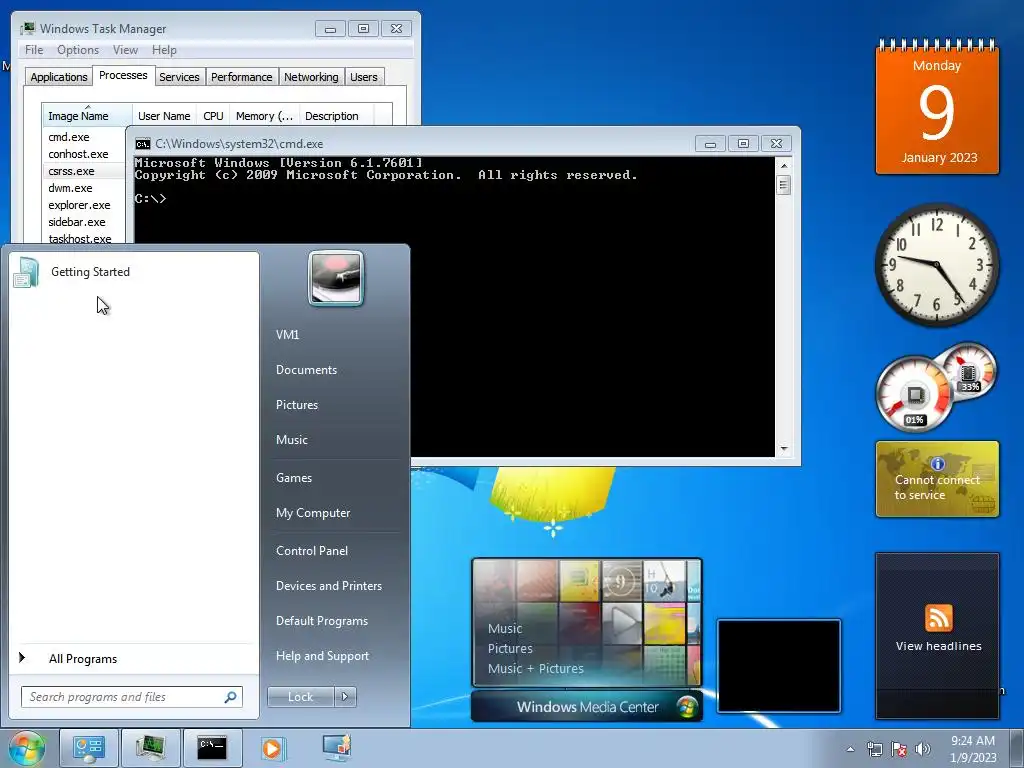The height and width of the screenshot is (768, 1024).
Task: Open Default Programs from Start menu
Action: [321, 621]
